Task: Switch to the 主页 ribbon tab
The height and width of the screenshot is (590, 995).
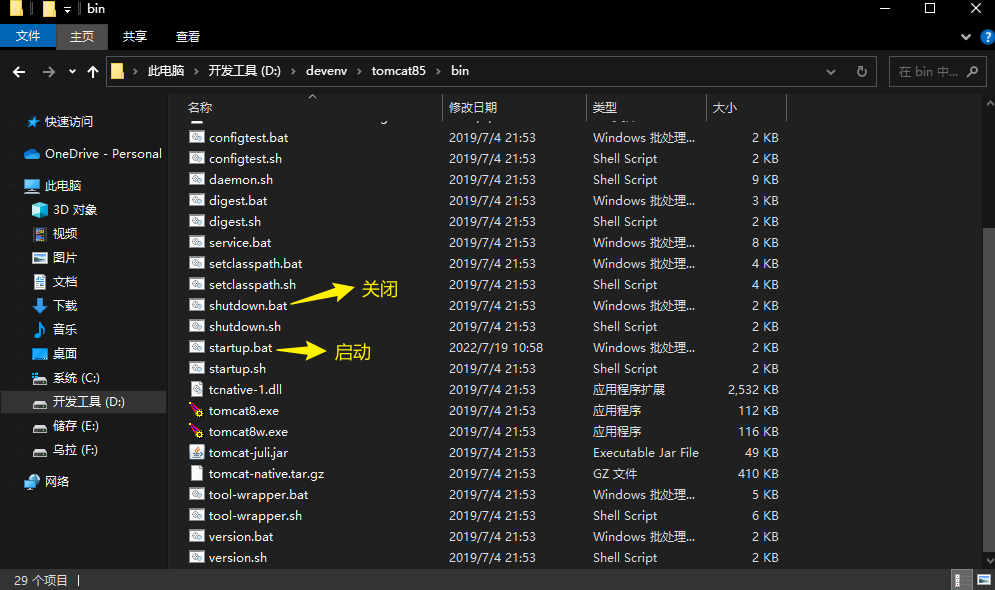Action: (x=82, y=37)
